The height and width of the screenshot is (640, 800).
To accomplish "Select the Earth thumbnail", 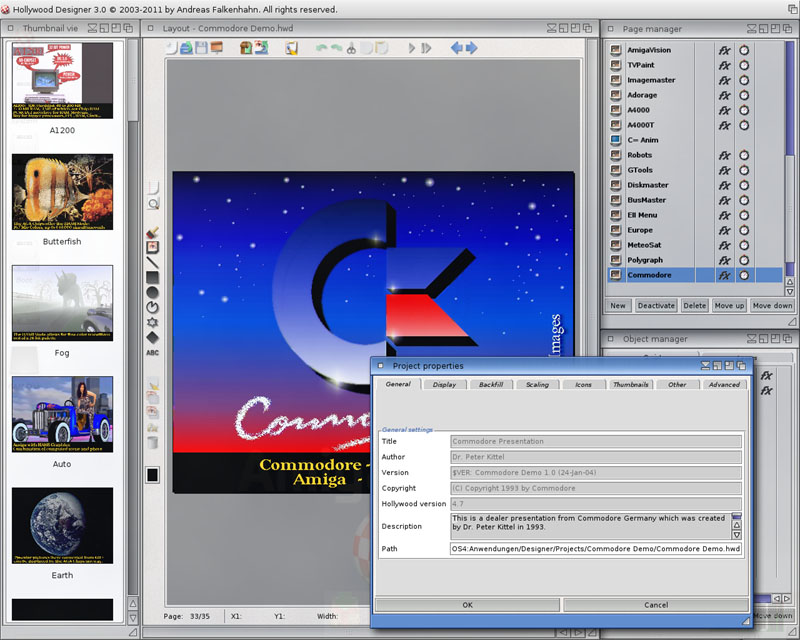I will pos(62,526).
